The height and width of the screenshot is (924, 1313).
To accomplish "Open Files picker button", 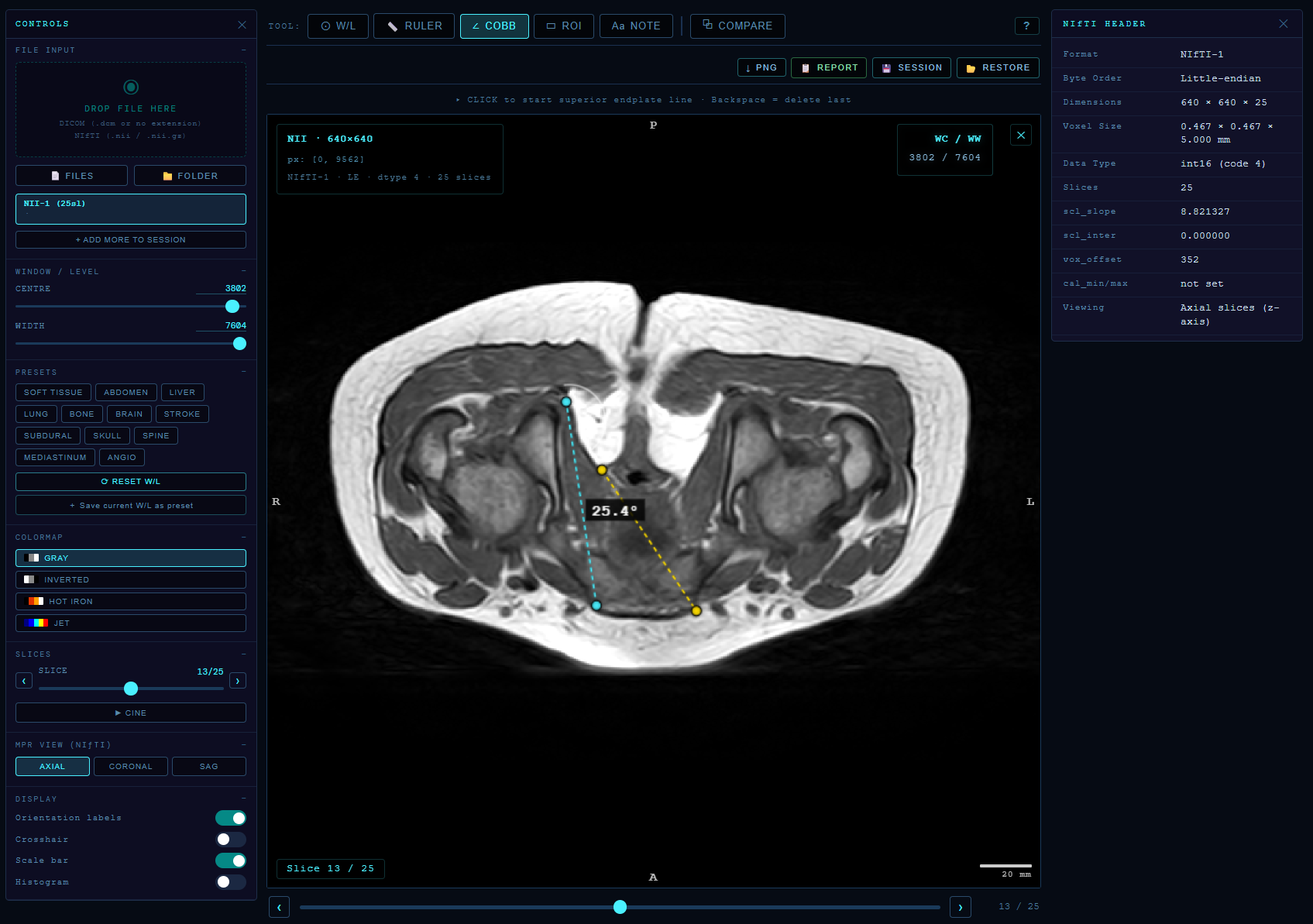I will pos(71,176).
